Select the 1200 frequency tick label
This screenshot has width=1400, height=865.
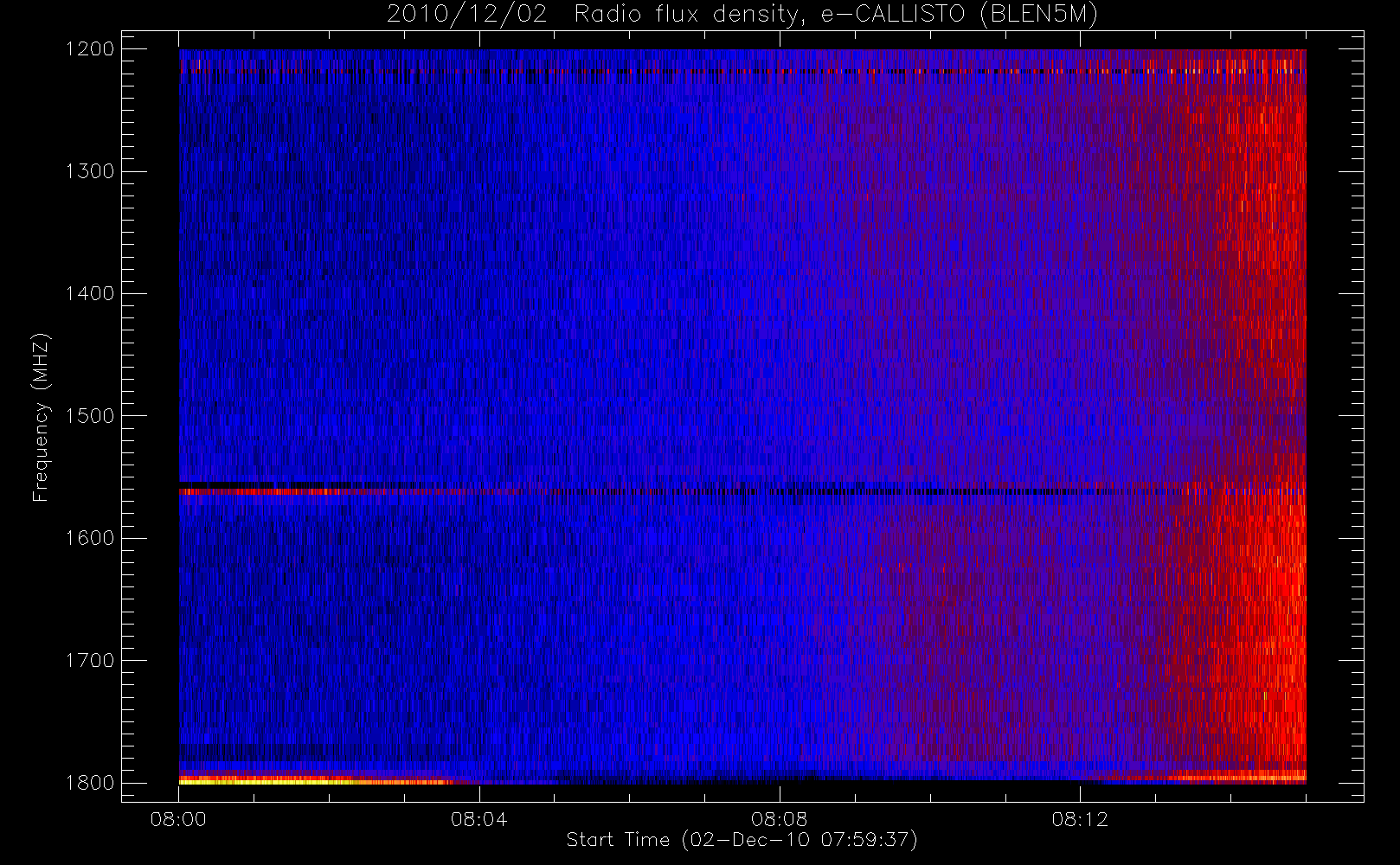pyautogui.click(x=90, y=49)
